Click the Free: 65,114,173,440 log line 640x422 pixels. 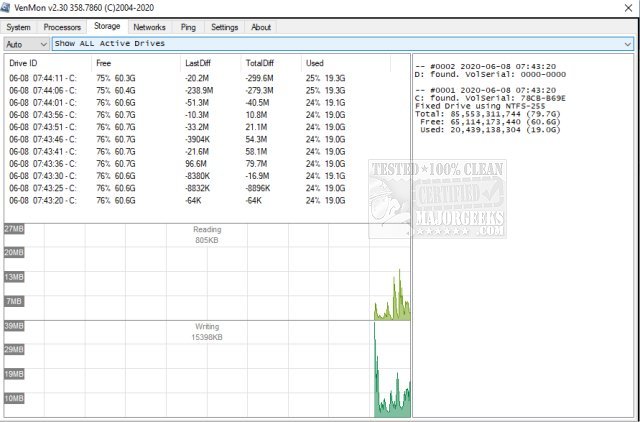[x=490, y=122]
